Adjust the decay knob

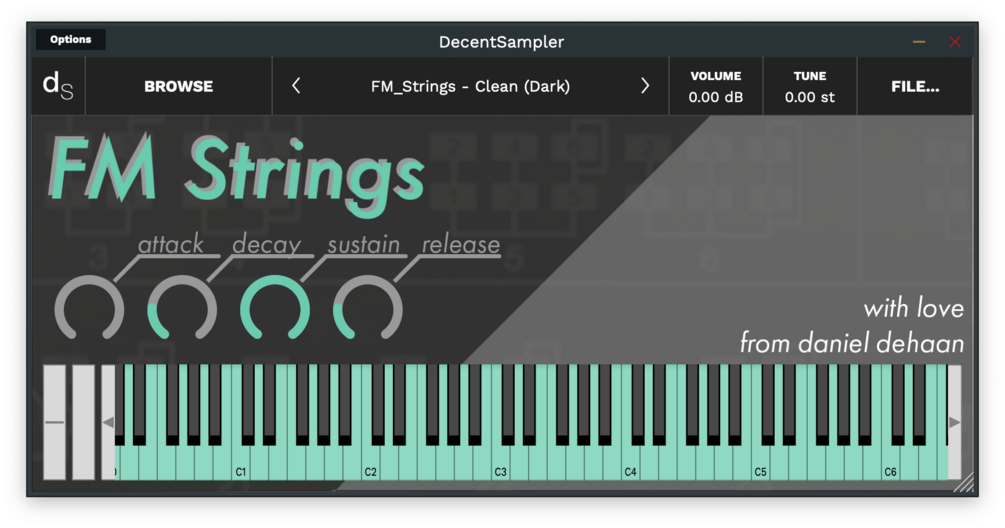182,309
